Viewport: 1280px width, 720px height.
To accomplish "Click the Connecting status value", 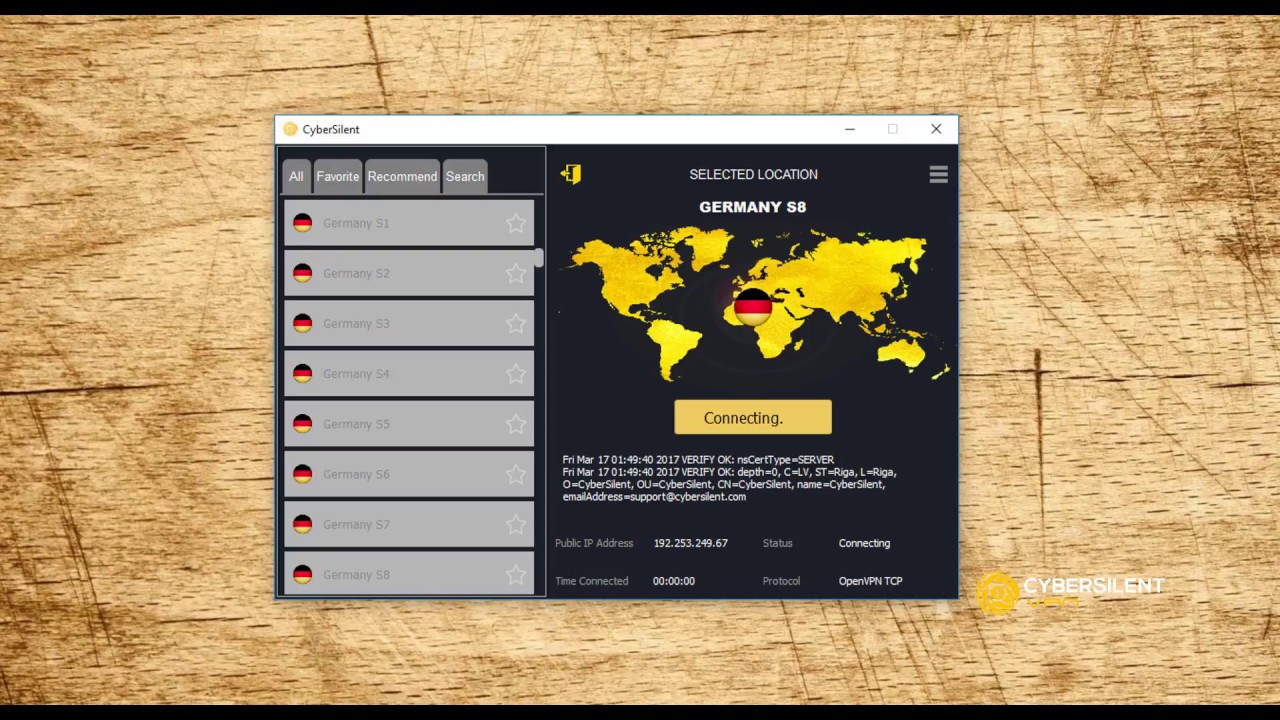I will pos(864,543).
